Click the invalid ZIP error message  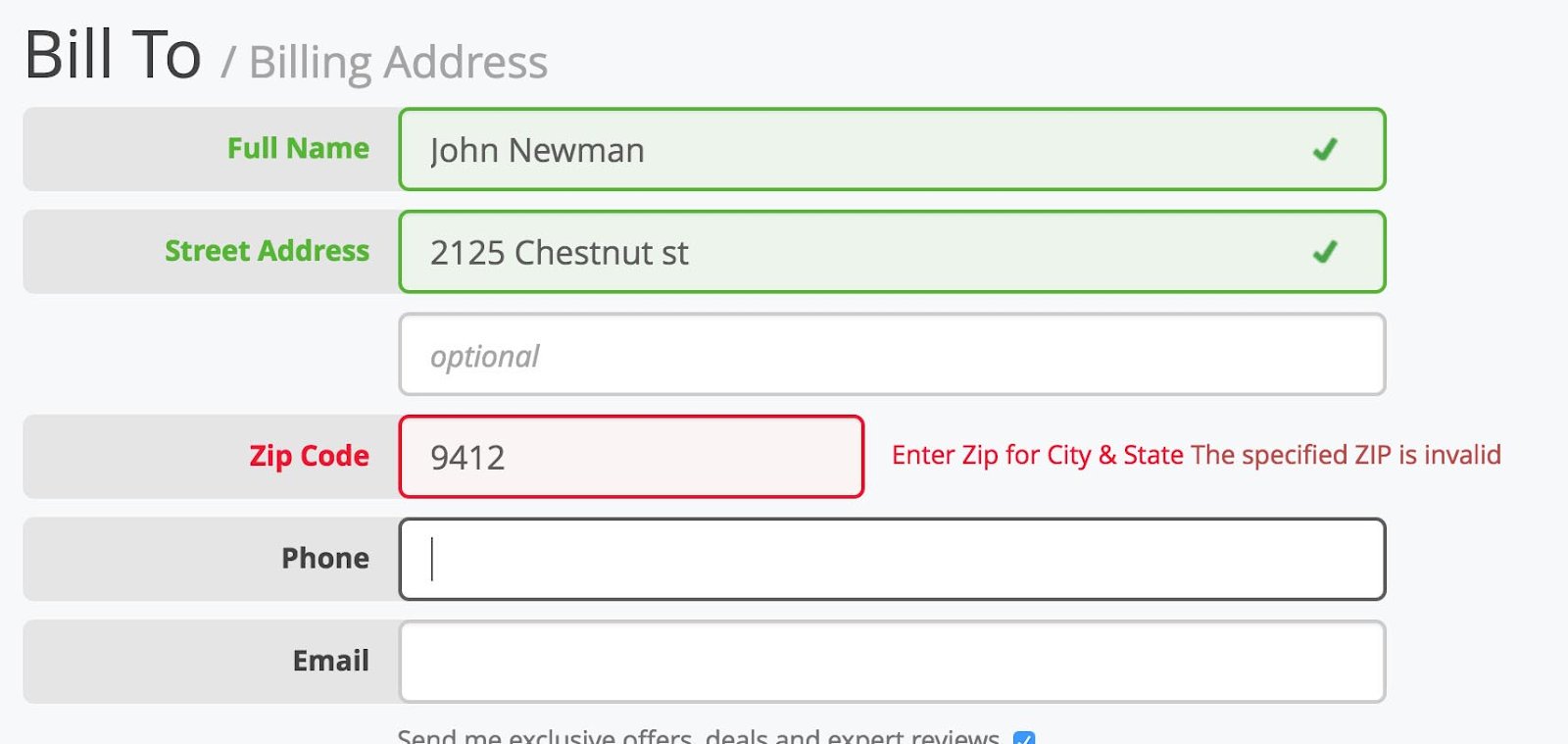(x=1347, y=455)
